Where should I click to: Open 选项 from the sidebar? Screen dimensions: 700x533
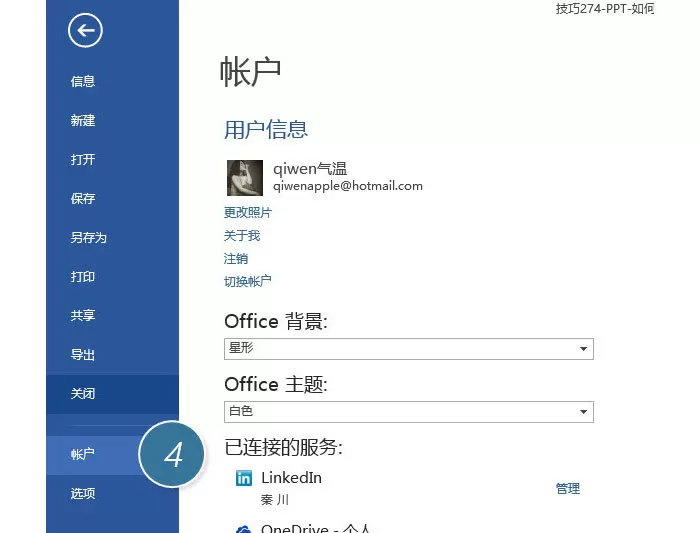(x=83, y=494)
